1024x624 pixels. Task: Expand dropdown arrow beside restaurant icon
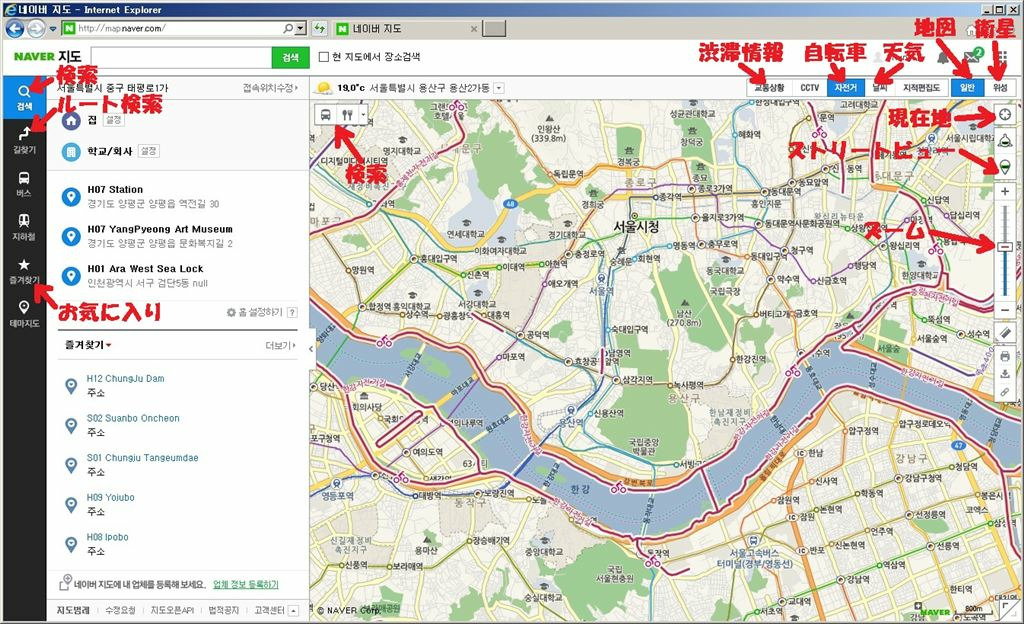[363, 114]
